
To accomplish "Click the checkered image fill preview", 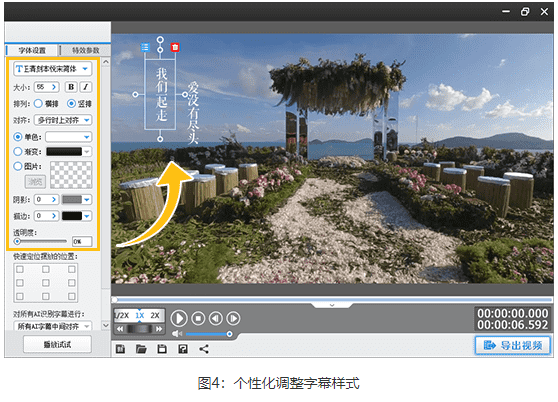I will tap(71, 175).
